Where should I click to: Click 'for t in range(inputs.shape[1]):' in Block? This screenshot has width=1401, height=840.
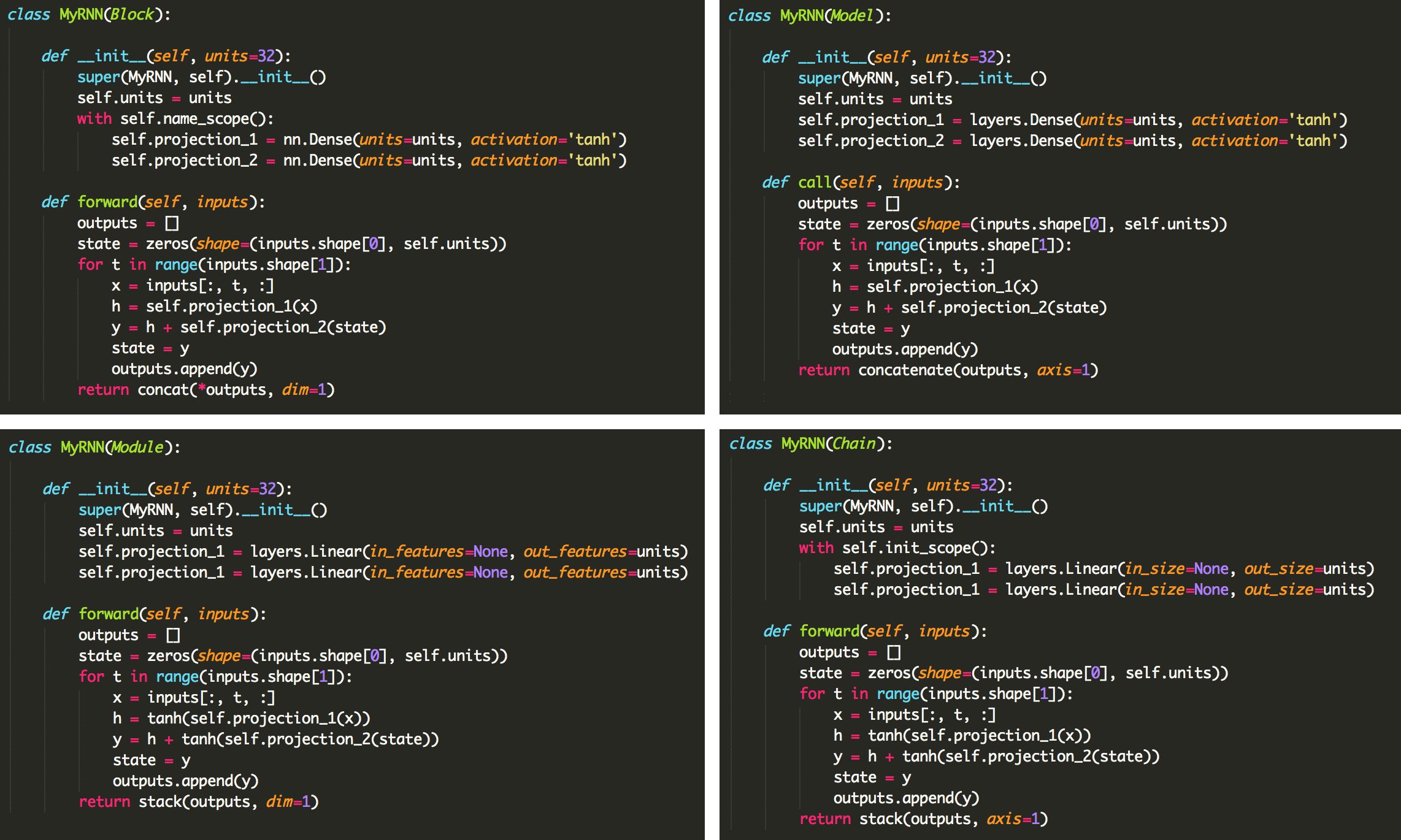coord(215,265)
